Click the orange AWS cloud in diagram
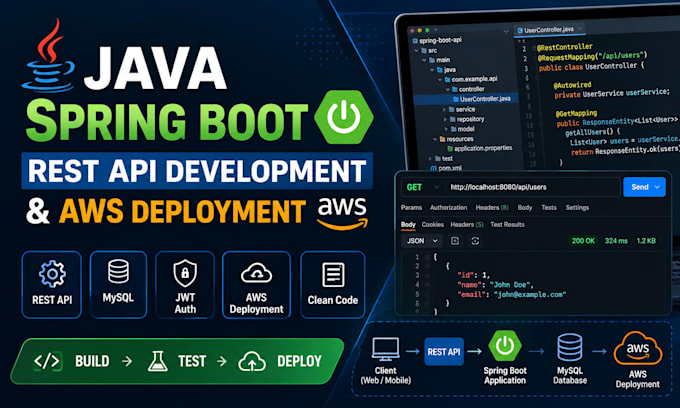 click(x=638, y=349)
